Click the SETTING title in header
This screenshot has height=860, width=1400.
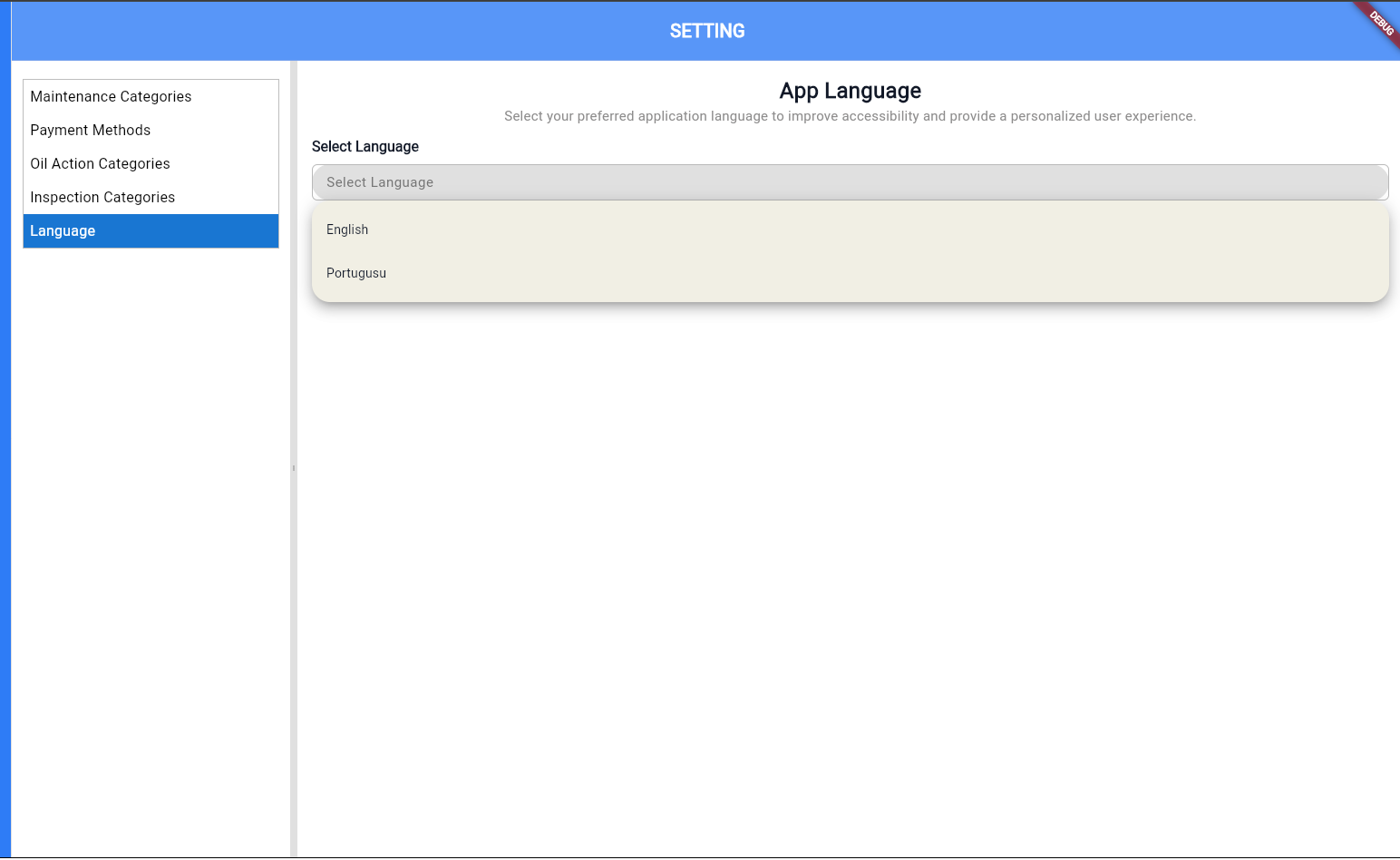coord(706,31)
